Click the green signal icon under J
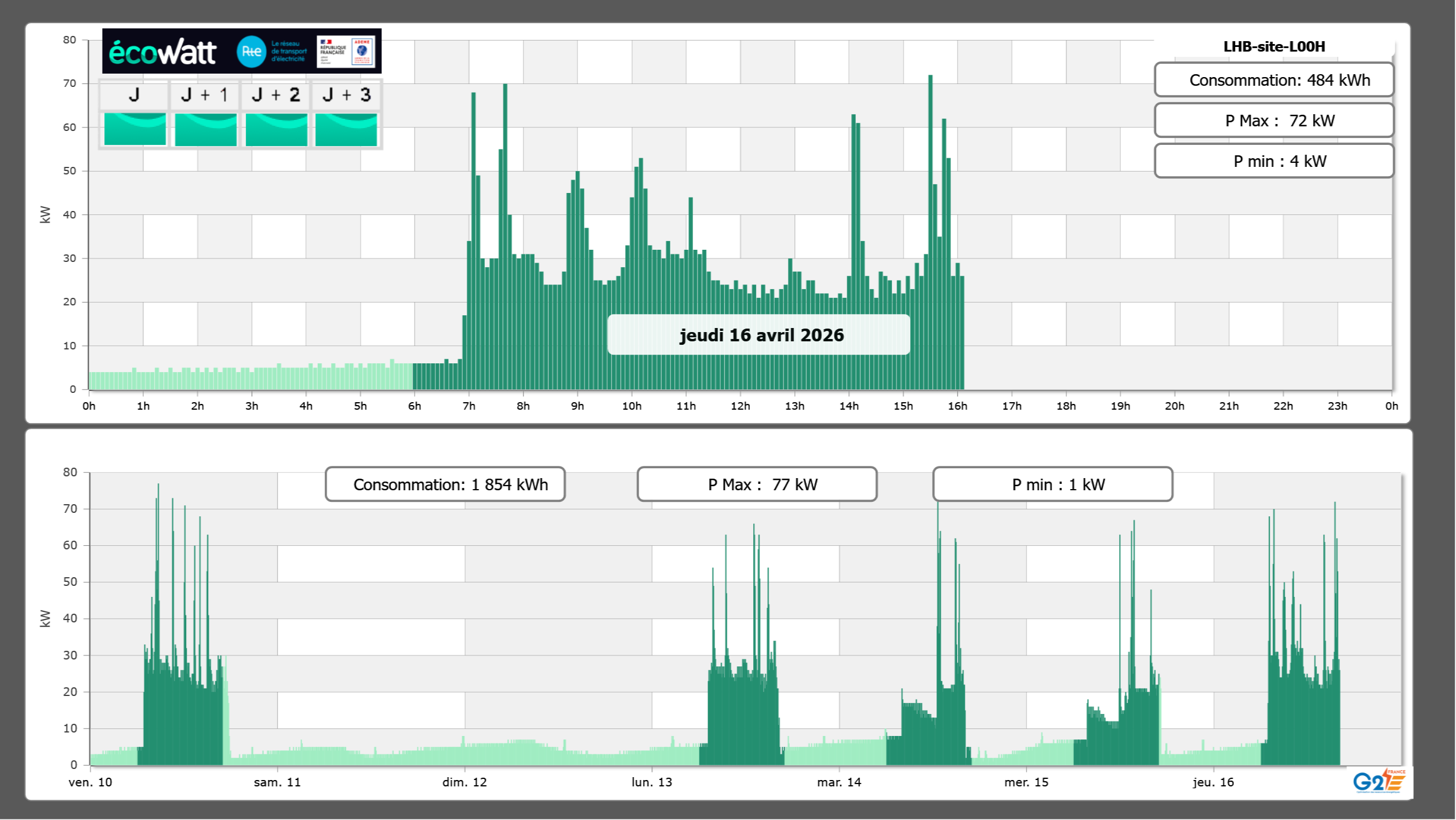Screen dimensions: 1456x820 click(x=135, y=129)
